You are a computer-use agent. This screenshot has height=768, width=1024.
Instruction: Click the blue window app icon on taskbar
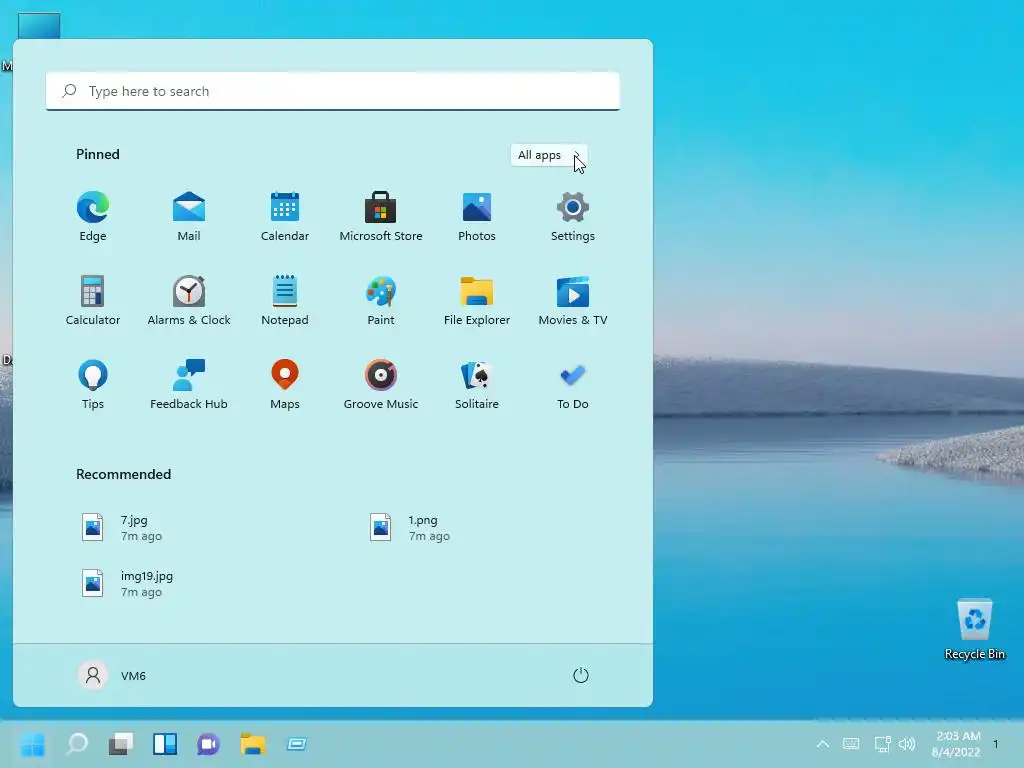click(296, 744)
